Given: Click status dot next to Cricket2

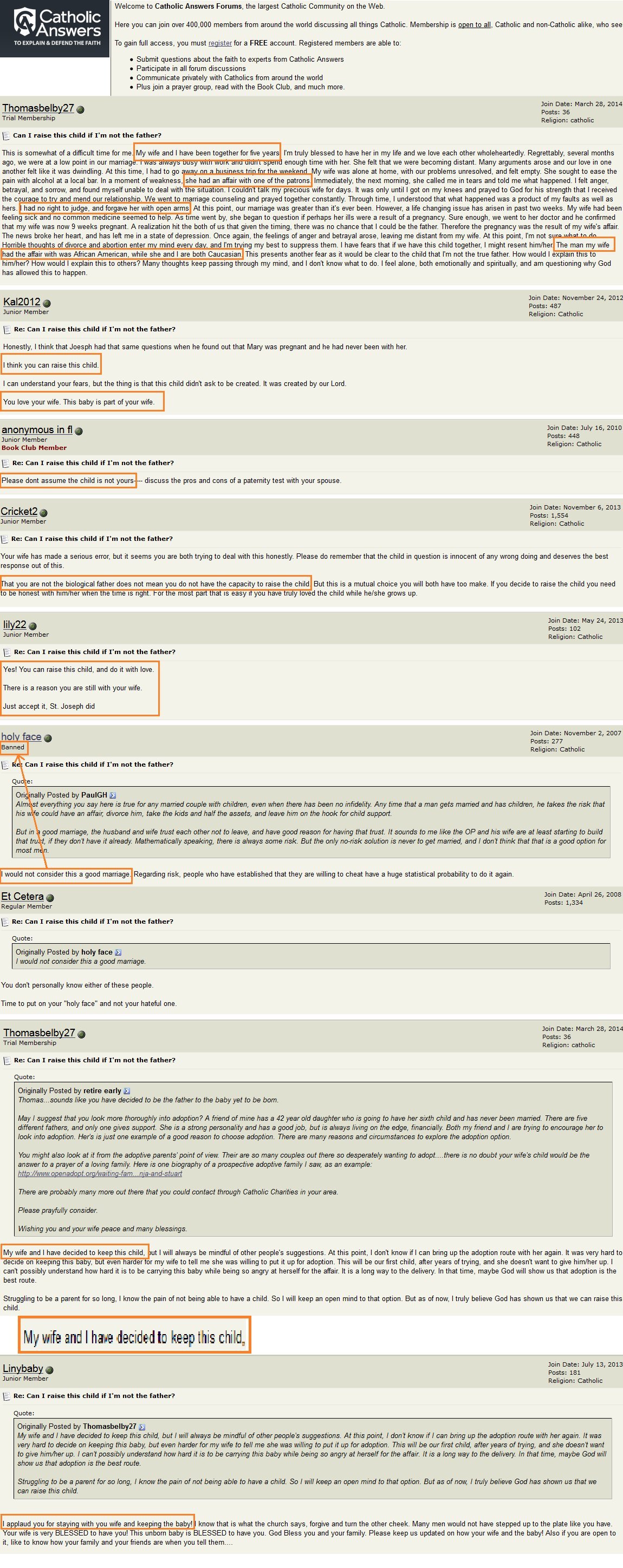Looking at the screenshot, I should point(43,513).
